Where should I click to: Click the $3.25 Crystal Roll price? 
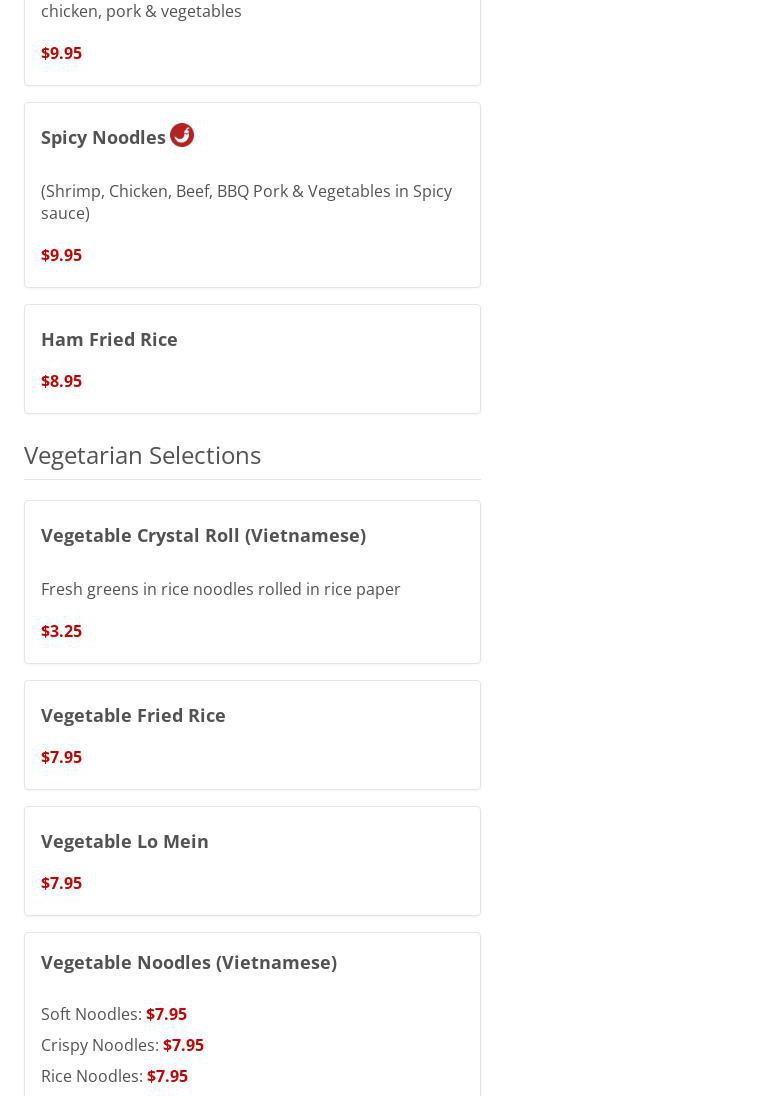[x=61, y=631]
